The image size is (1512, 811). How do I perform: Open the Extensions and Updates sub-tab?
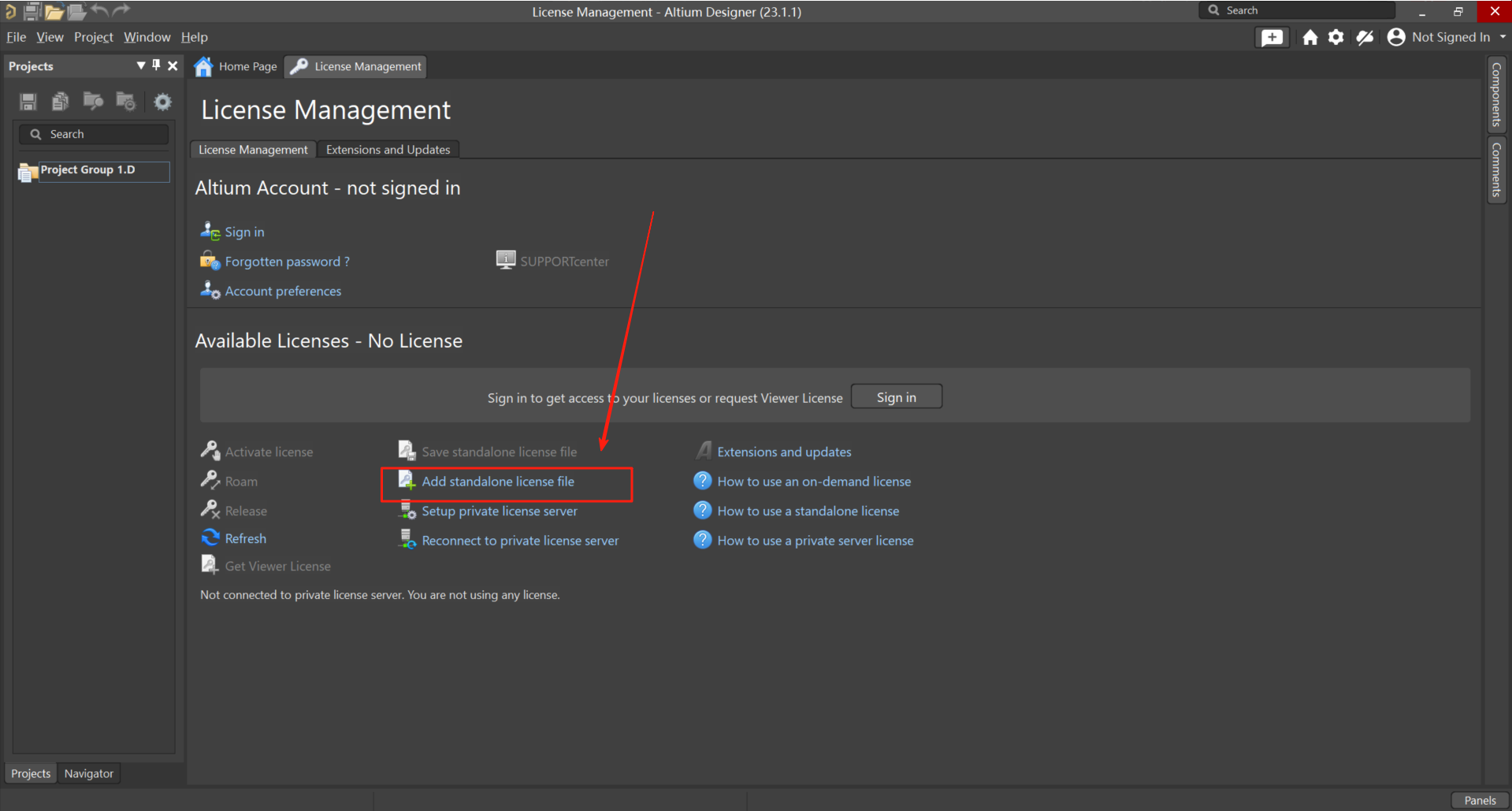[x=388, y=150]
